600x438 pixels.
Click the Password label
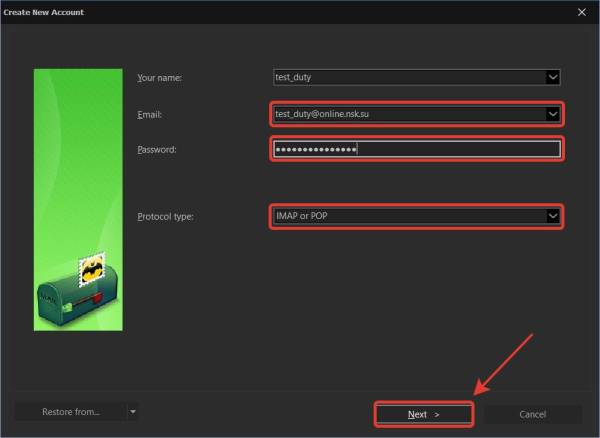(x=156, y=150)
